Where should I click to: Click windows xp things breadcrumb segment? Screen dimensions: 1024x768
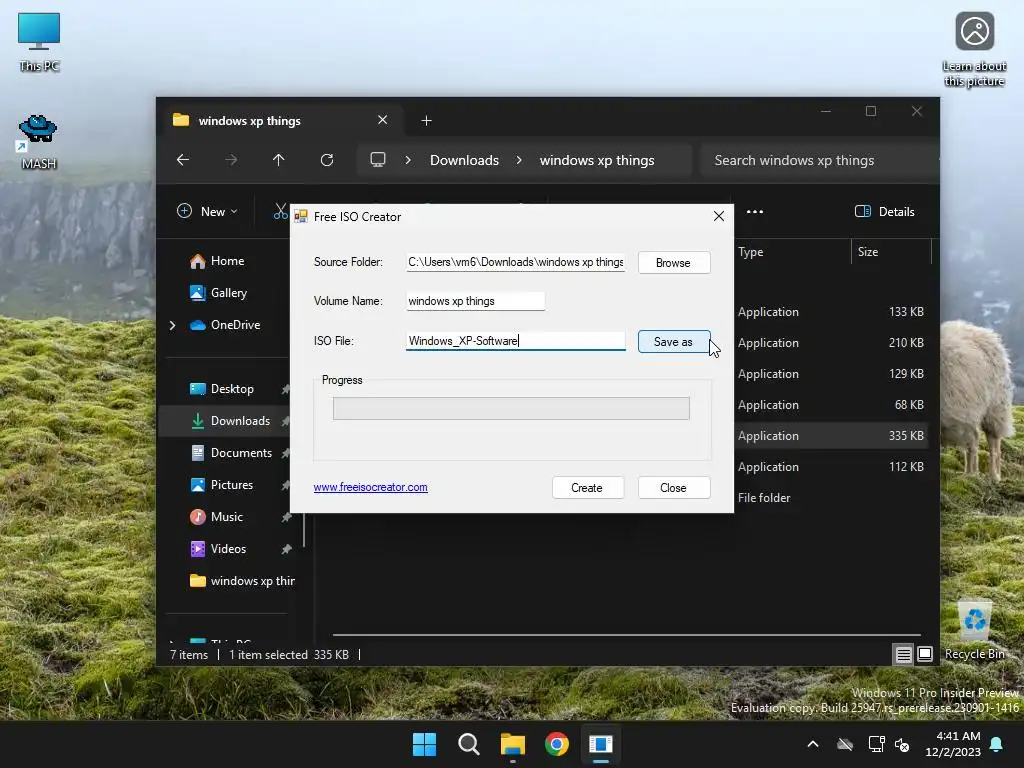[596, 160]
